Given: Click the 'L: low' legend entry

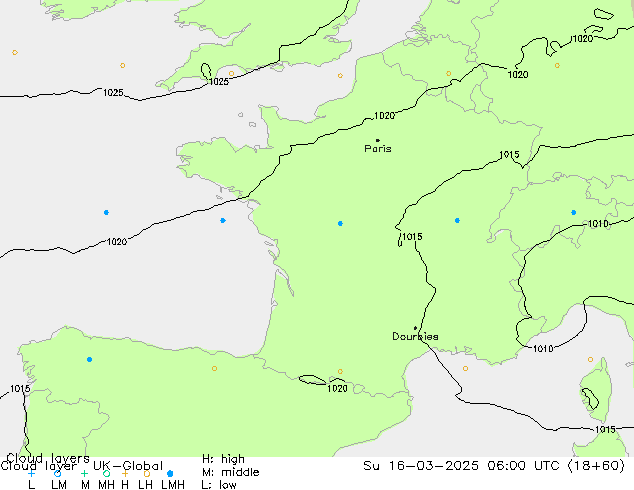Looking at the screenshot, I should tap(219, 485).
